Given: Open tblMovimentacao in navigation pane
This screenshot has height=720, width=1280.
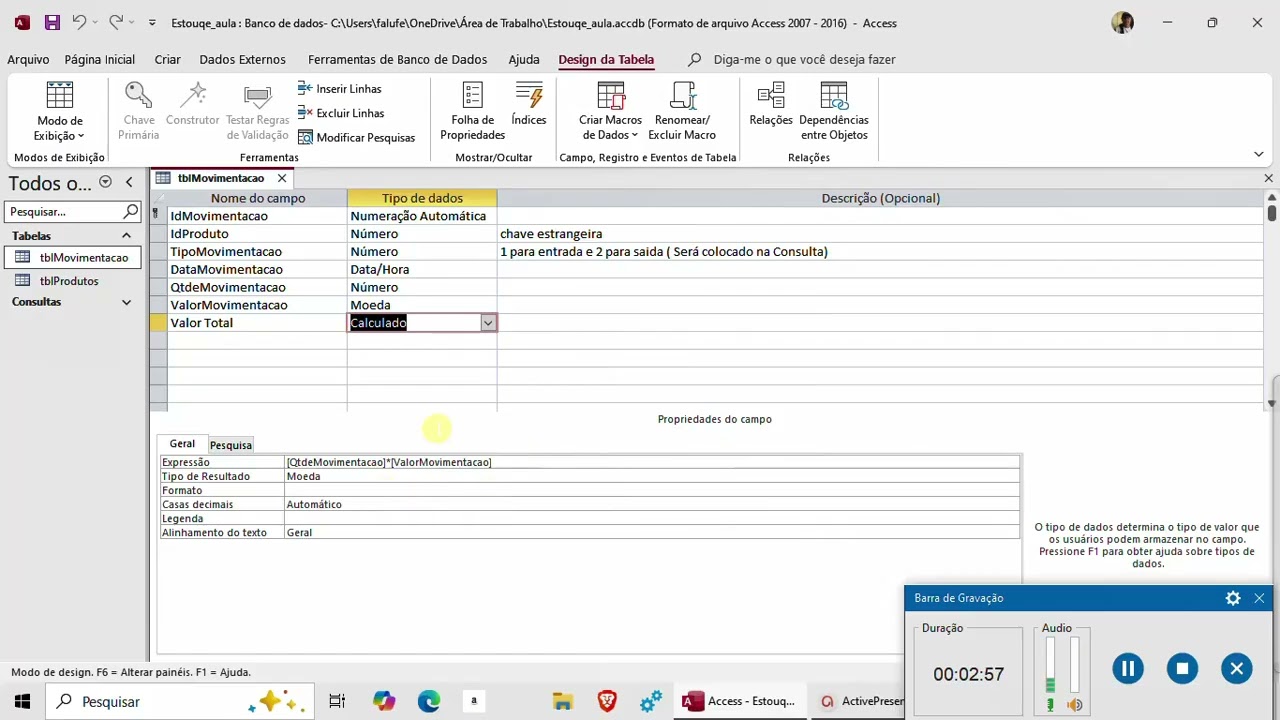Looking at the screenshot, I should point(73,257).
